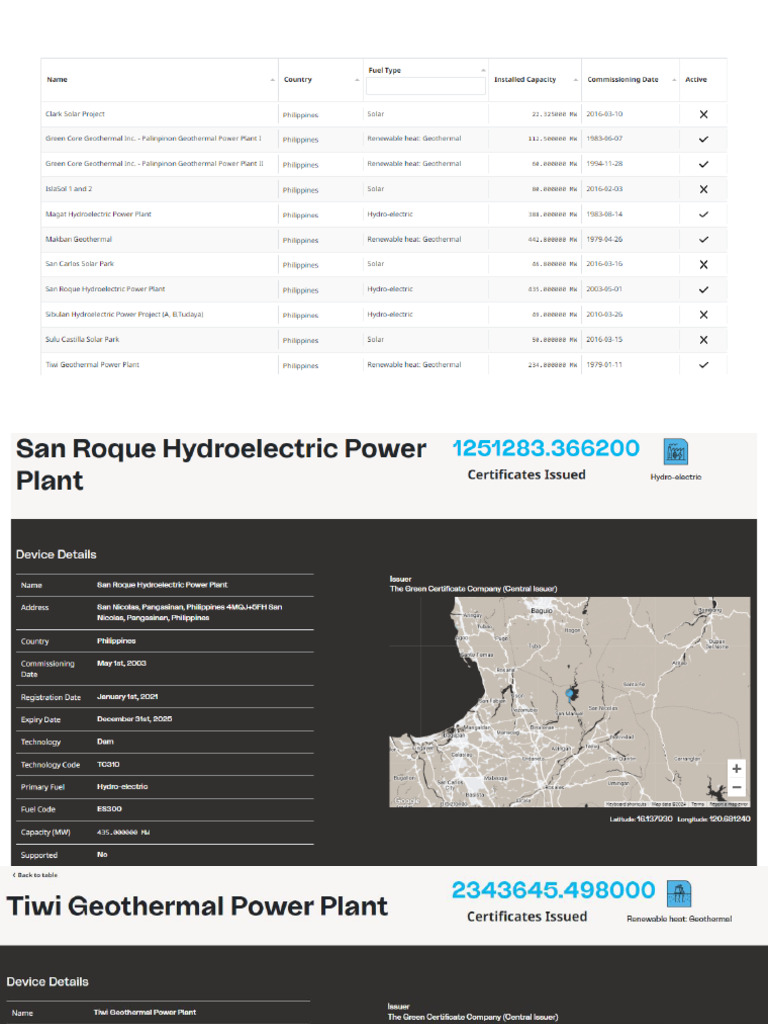Click the Technology Code value TC310
Screen dimensions: 768x1024
tap(108, 764)
